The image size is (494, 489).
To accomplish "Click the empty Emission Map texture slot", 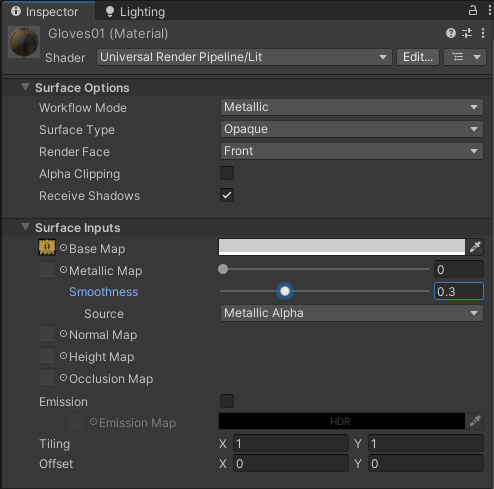I will click(x=77, y=421).
